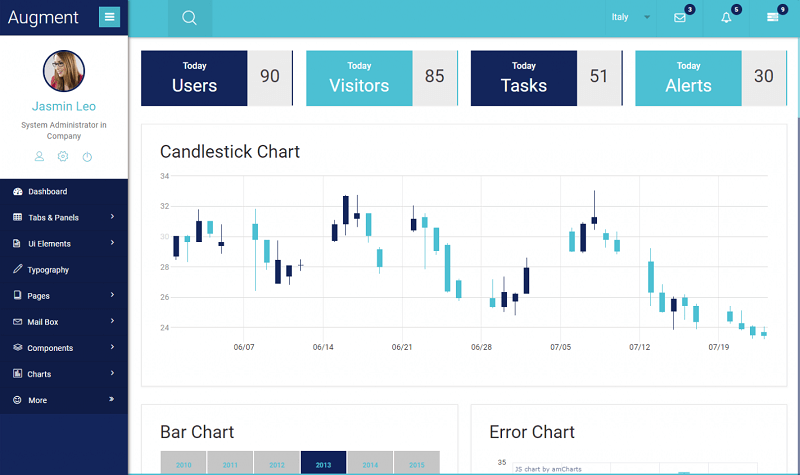Open messages envelope icon in top bar
This screenshot has height=475, width=800.
pyautogui.click(x=680, y=18)
